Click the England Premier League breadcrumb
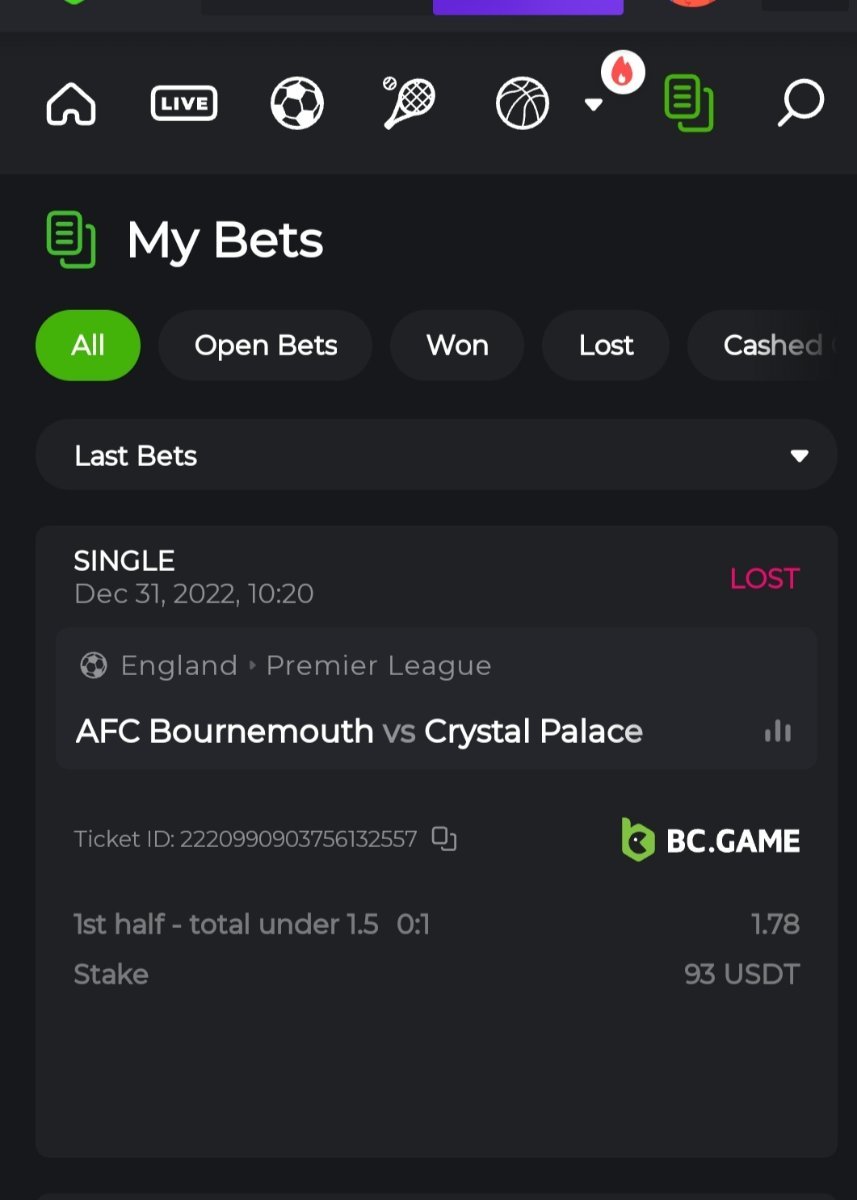Screen dimensions: 857x1200 (305, 666)
